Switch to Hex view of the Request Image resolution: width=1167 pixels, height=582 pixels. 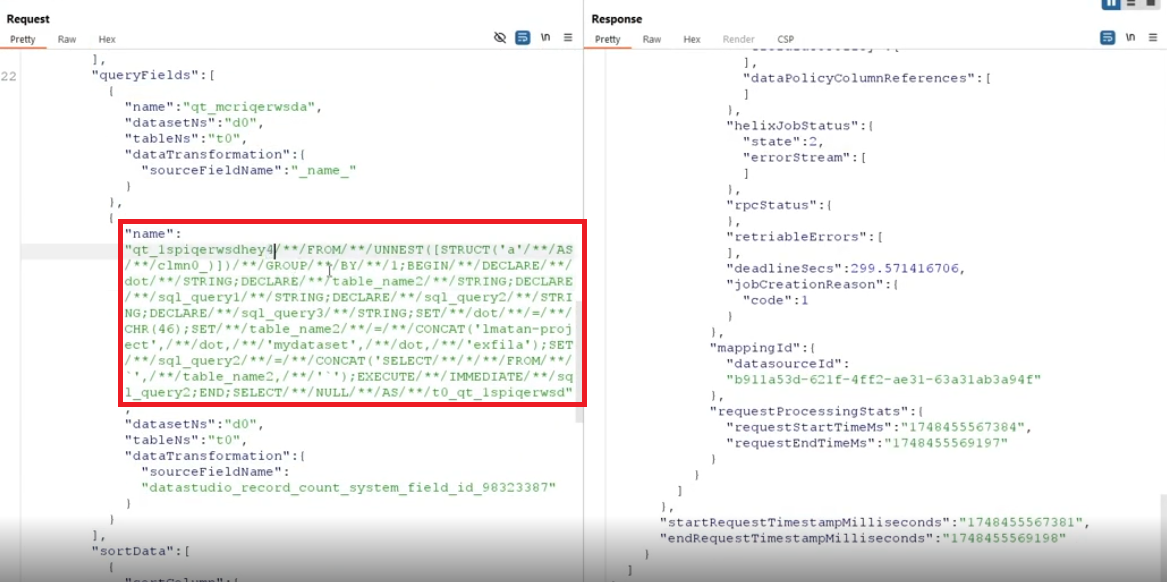click(x=105, y=38)
